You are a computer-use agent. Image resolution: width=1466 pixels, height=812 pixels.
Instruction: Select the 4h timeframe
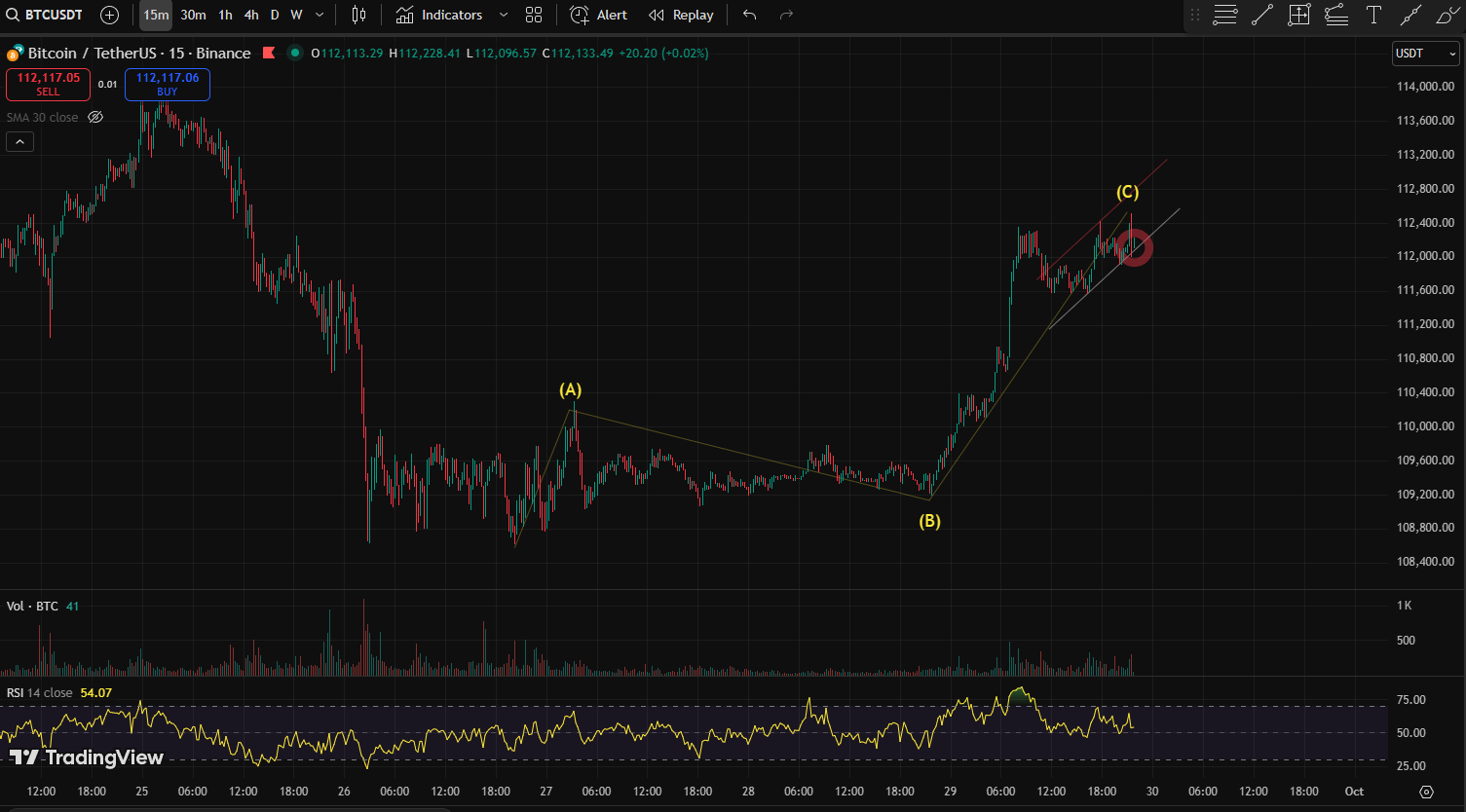click(x=251, y=15)
